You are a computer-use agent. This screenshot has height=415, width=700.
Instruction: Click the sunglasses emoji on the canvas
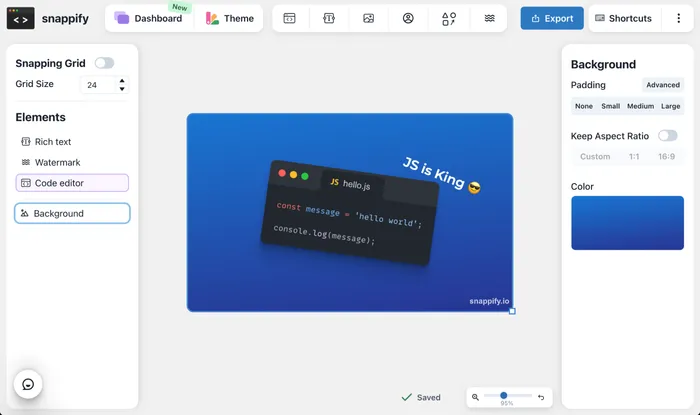tap(474, 188)
